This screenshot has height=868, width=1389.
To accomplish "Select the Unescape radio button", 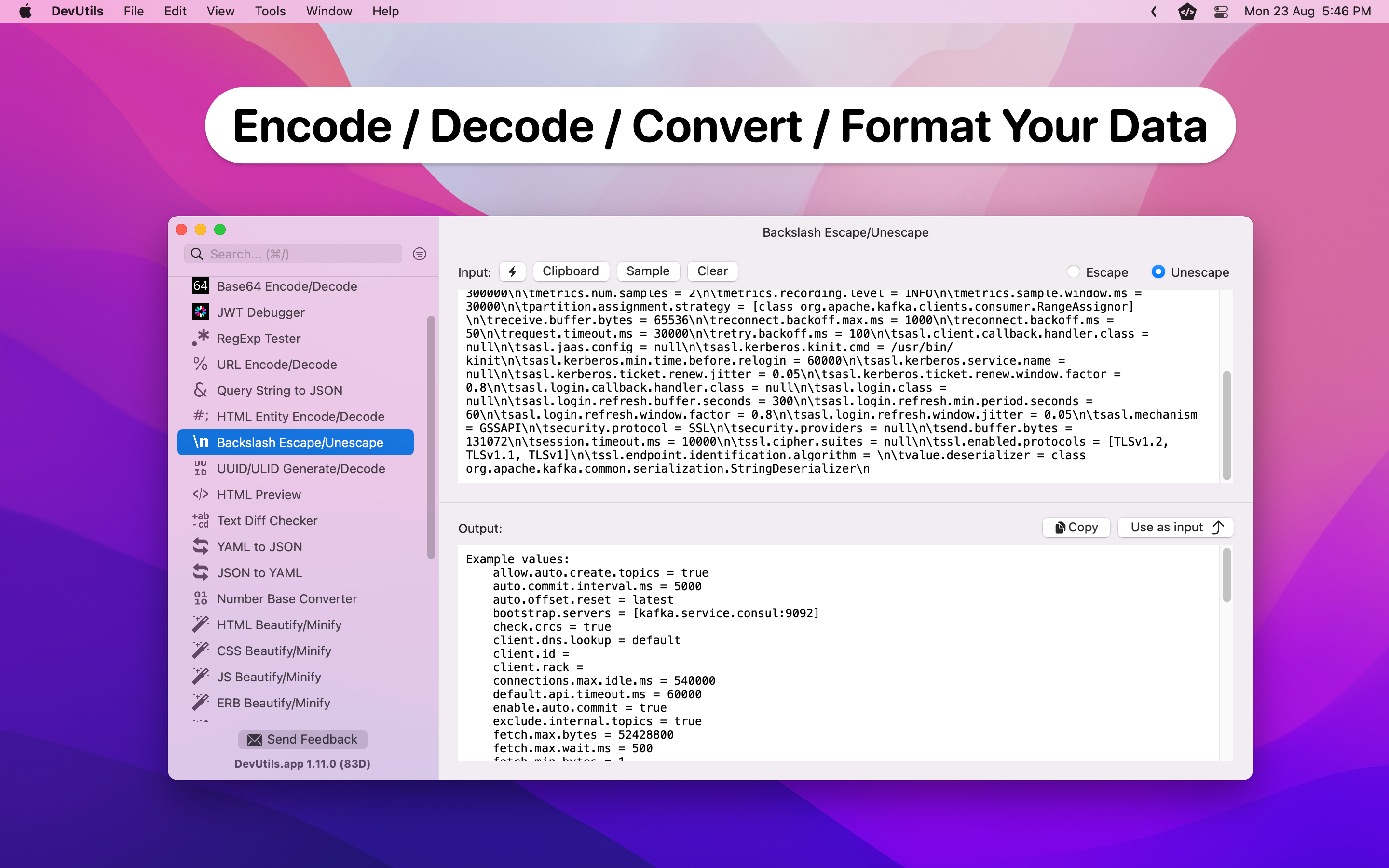I will pos(1158,272).
